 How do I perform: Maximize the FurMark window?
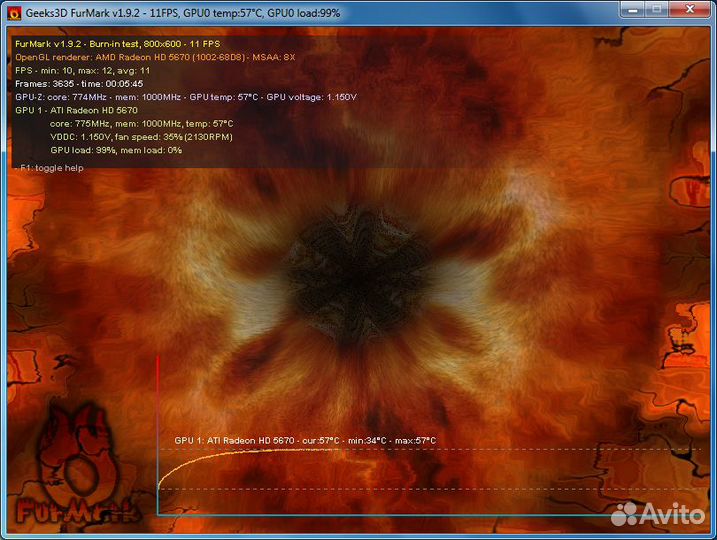[657, 9]
